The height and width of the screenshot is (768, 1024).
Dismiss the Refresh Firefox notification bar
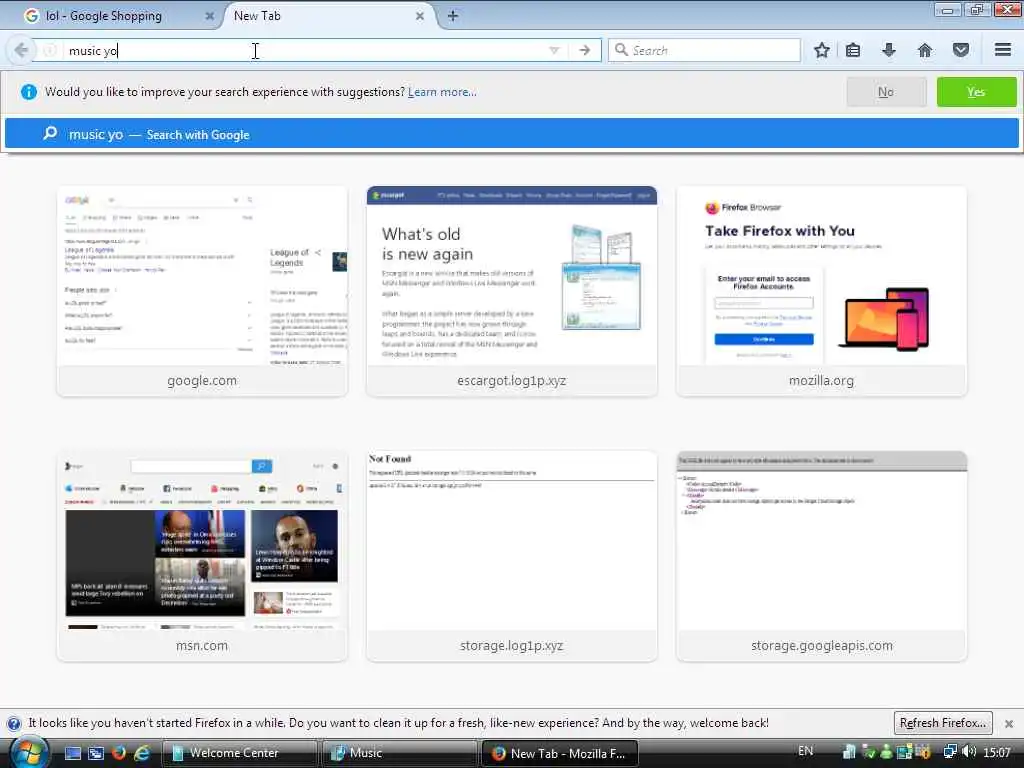(1008, 724)
